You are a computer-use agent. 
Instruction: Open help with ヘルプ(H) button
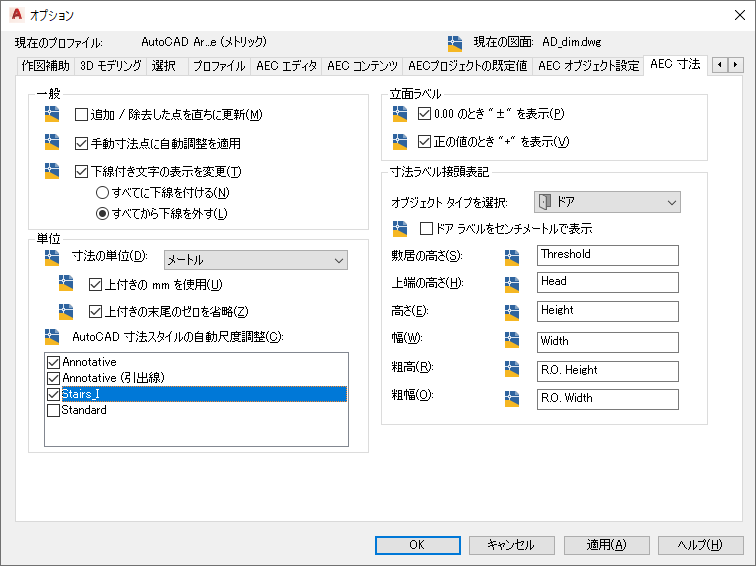click(x=700, y=545)
